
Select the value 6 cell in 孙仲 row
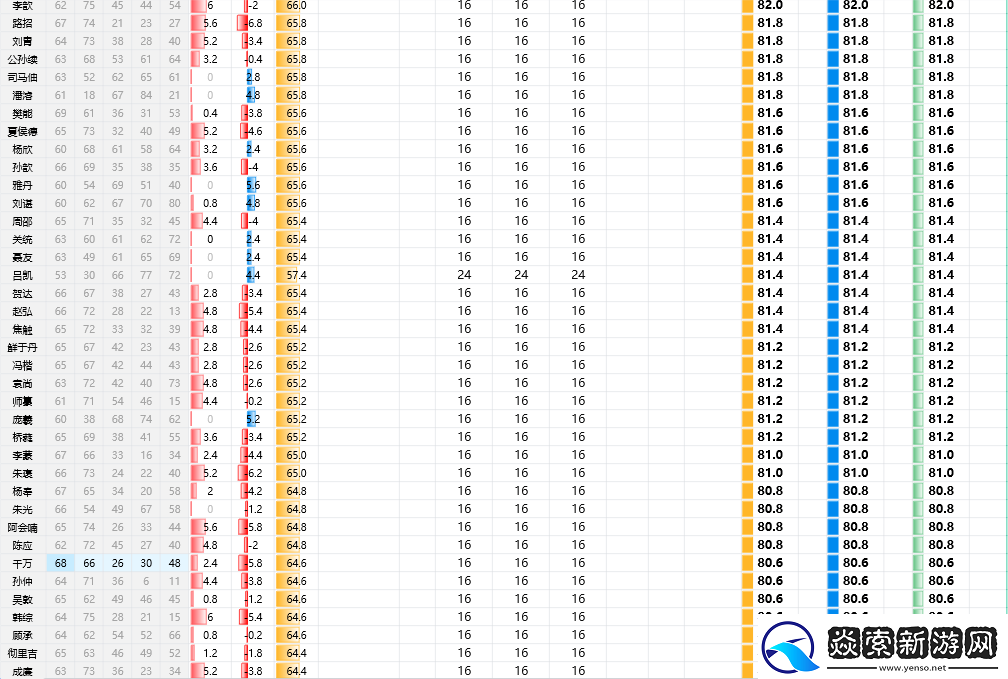[146, 581]
